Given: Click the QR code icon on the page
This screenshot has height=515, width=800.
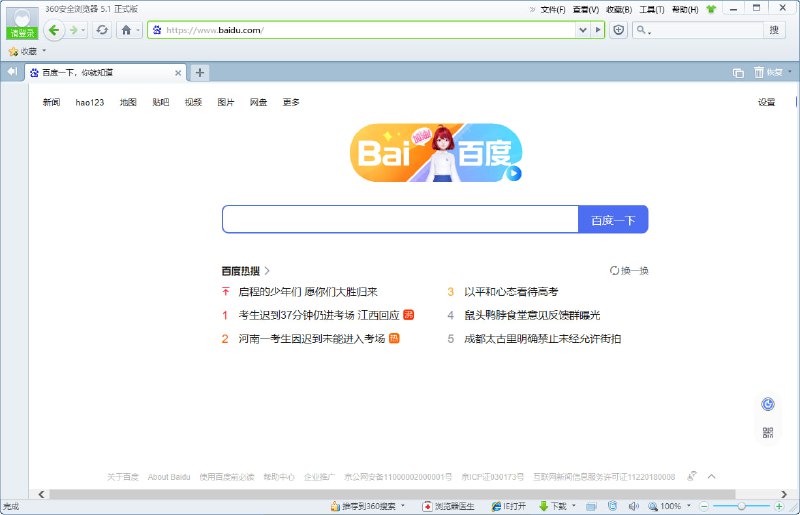Looking at the screenshot, I should (768, 433).
